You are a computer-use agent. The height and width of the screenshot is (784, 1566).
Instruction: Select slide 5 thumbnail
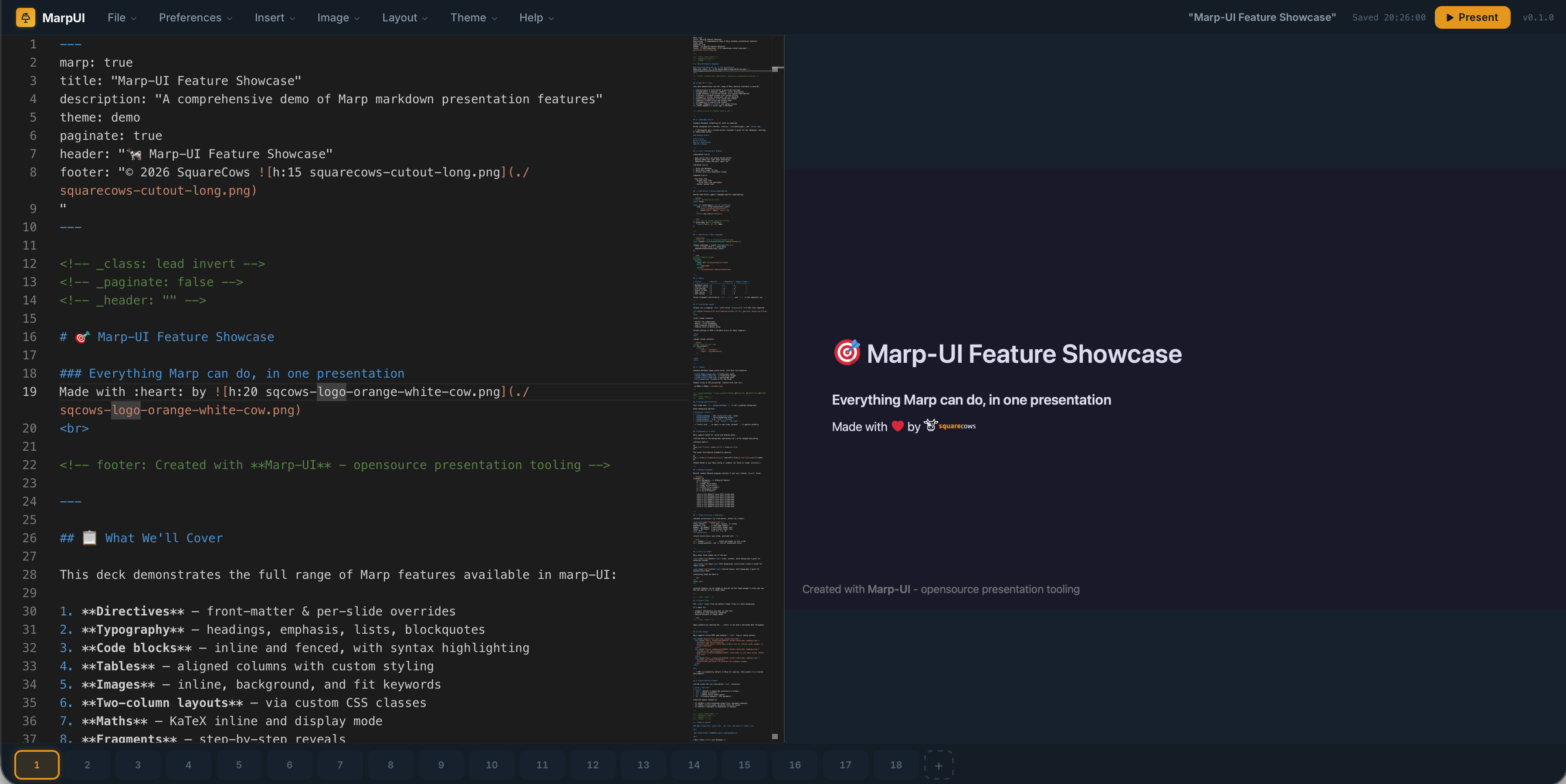(x=239, y=765)
